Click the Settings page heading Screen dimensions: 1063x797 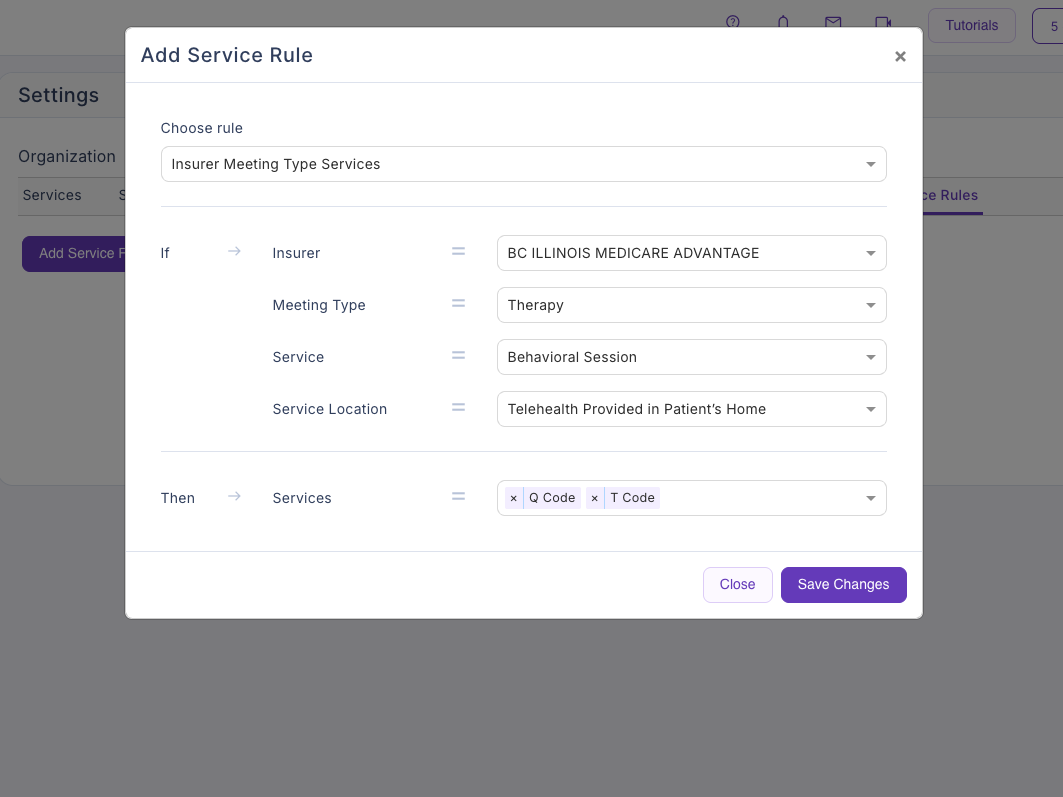tap(58, 95)
